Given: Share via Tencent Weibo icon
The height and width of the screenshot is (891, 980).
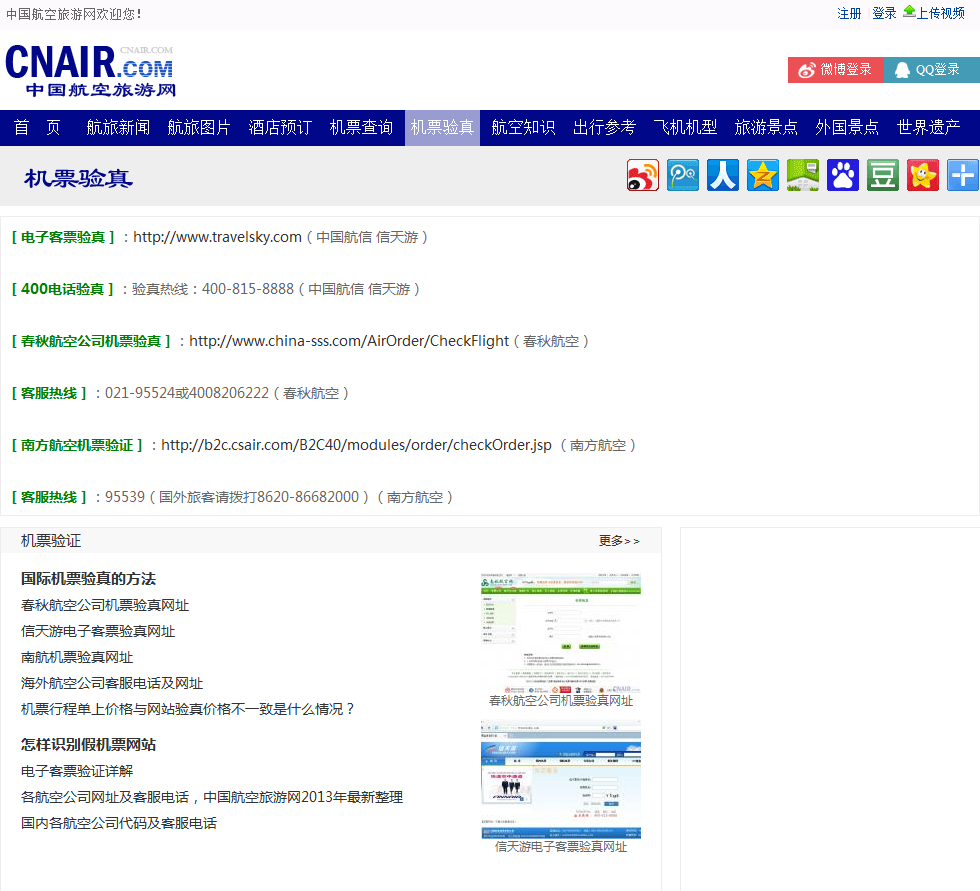Looking at the screenshot, I should (682, 175).
